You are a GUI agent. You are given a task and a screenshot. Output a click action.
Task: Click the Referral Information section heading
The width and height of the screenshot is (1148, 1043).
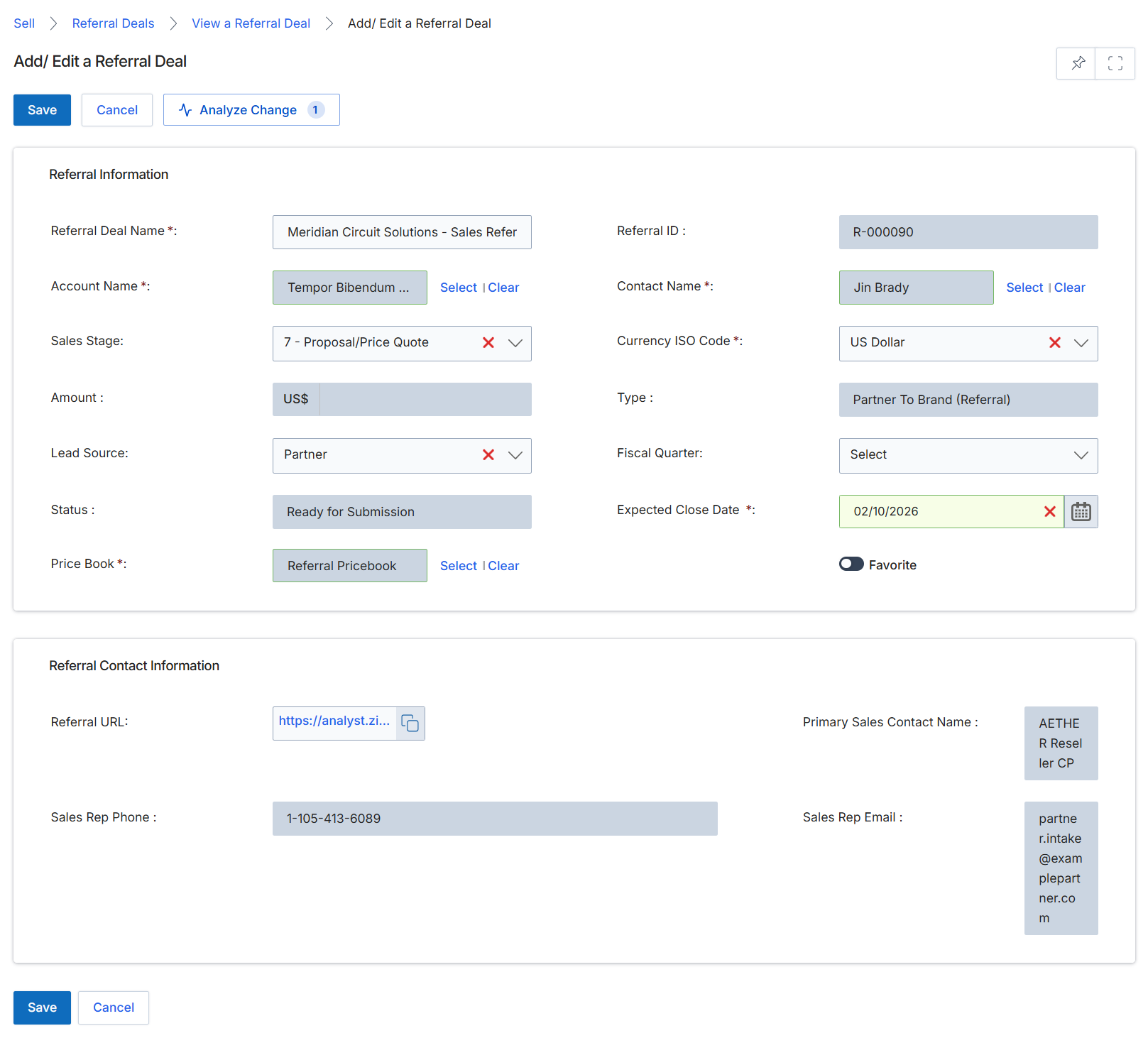coord(109,175)
